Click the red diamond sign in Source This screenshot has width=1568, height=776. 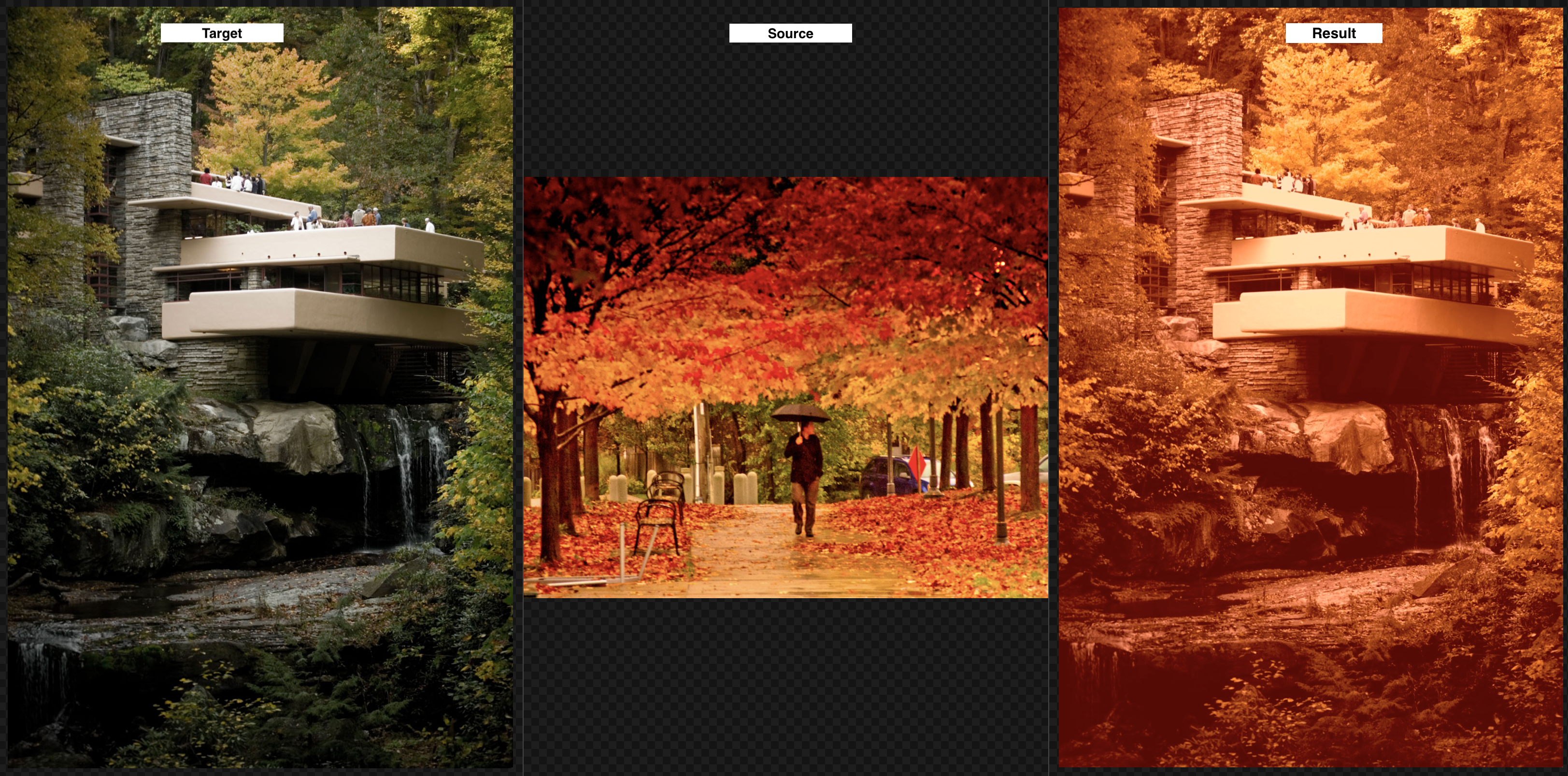click(917, 462)
